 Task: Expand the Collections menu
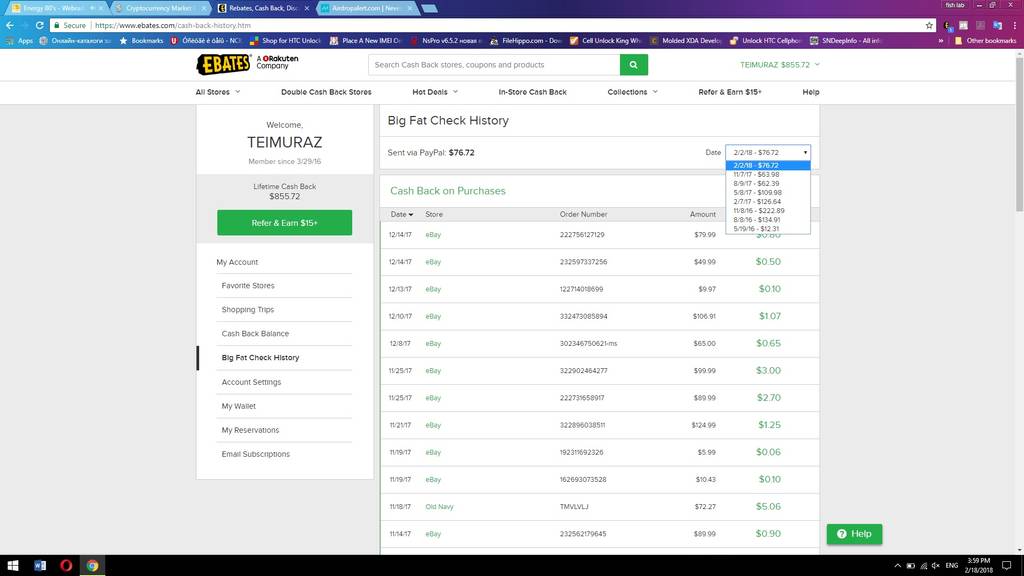tap(632, 92)
